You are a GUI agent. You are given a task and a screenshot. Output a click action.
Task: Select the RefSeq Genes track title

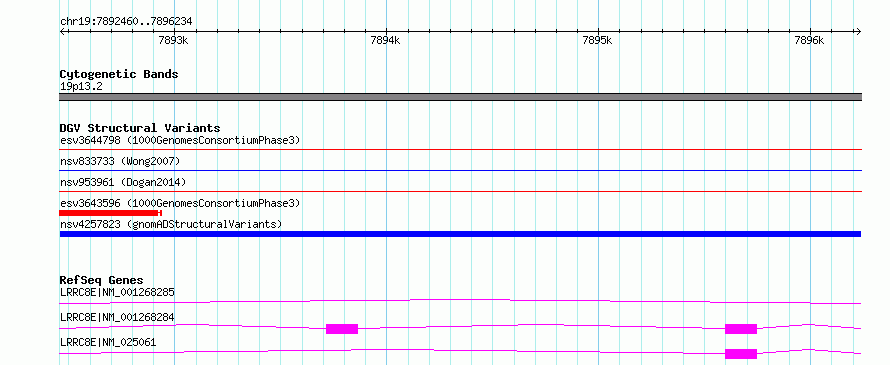tap(101, 280)
